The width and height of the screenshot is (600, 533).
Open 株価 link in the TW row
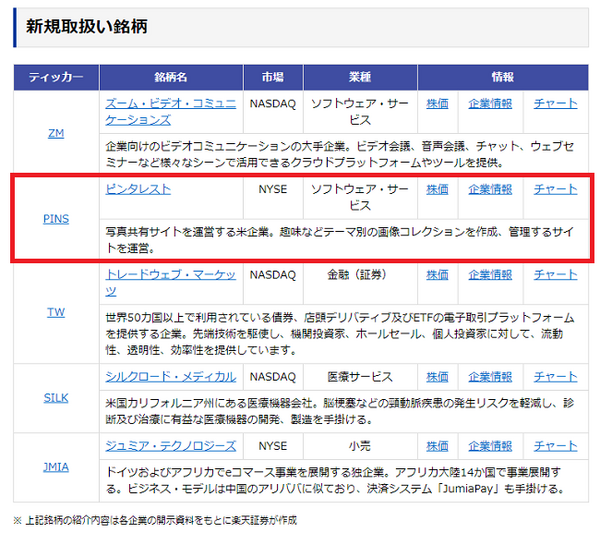437,275
